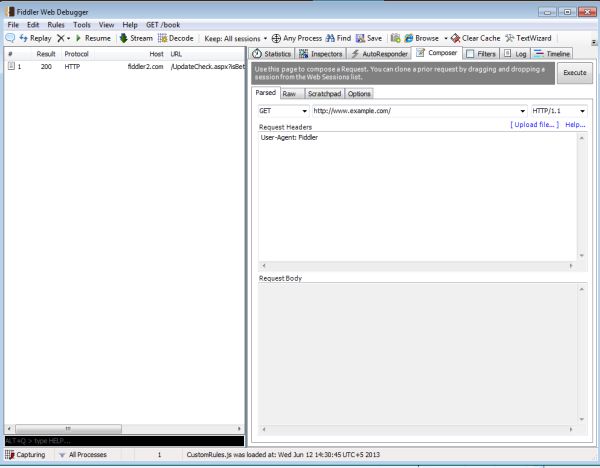Switch to the Inspectors tab

click(321, 54)
